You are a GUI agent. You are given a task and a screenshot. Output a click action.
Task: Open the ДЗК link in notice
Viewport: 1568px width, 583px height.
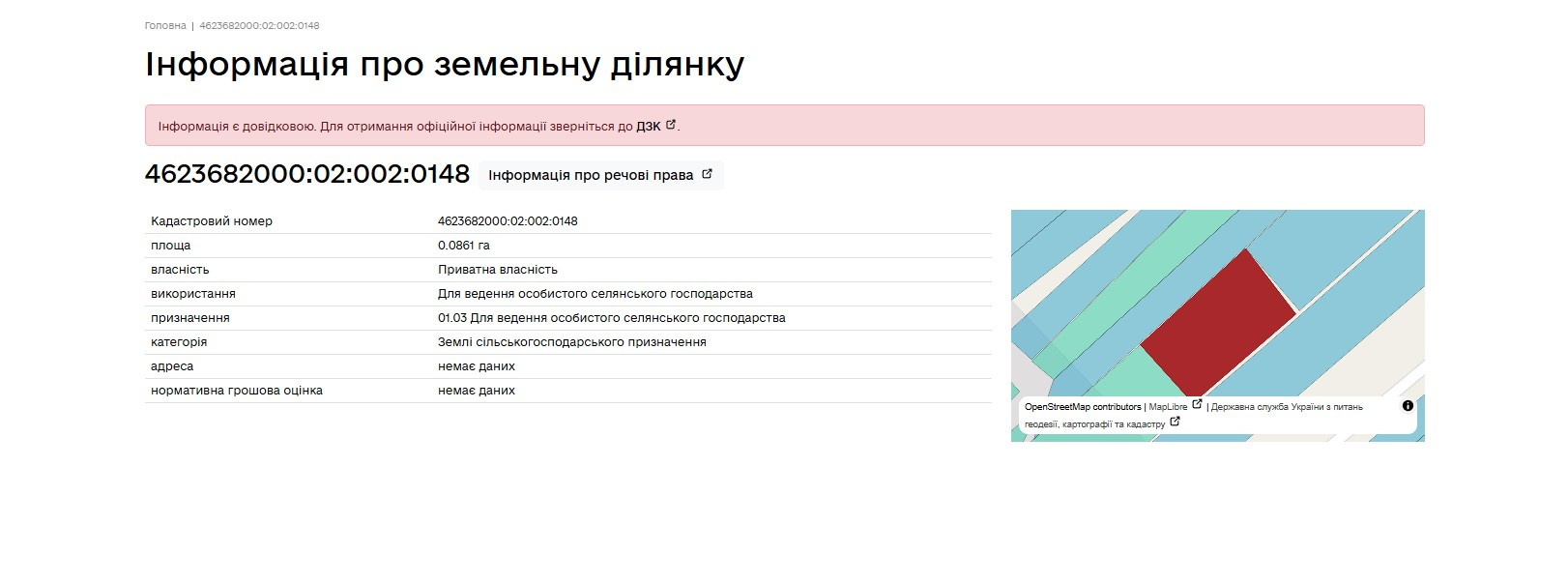click(x=649, y=127)
